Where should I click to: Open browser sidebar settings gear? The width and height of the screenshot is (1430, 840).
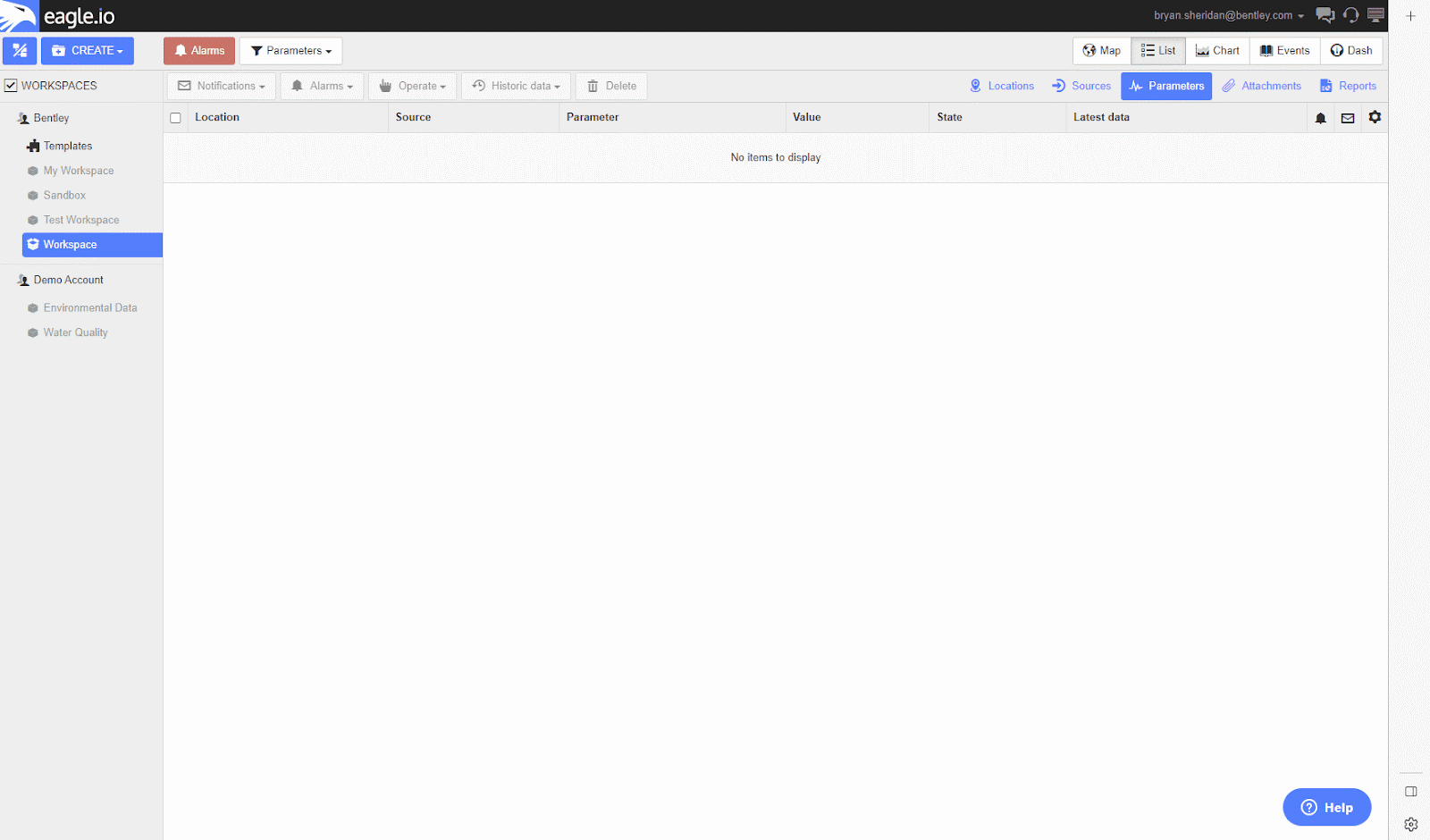click(1411, 825)
